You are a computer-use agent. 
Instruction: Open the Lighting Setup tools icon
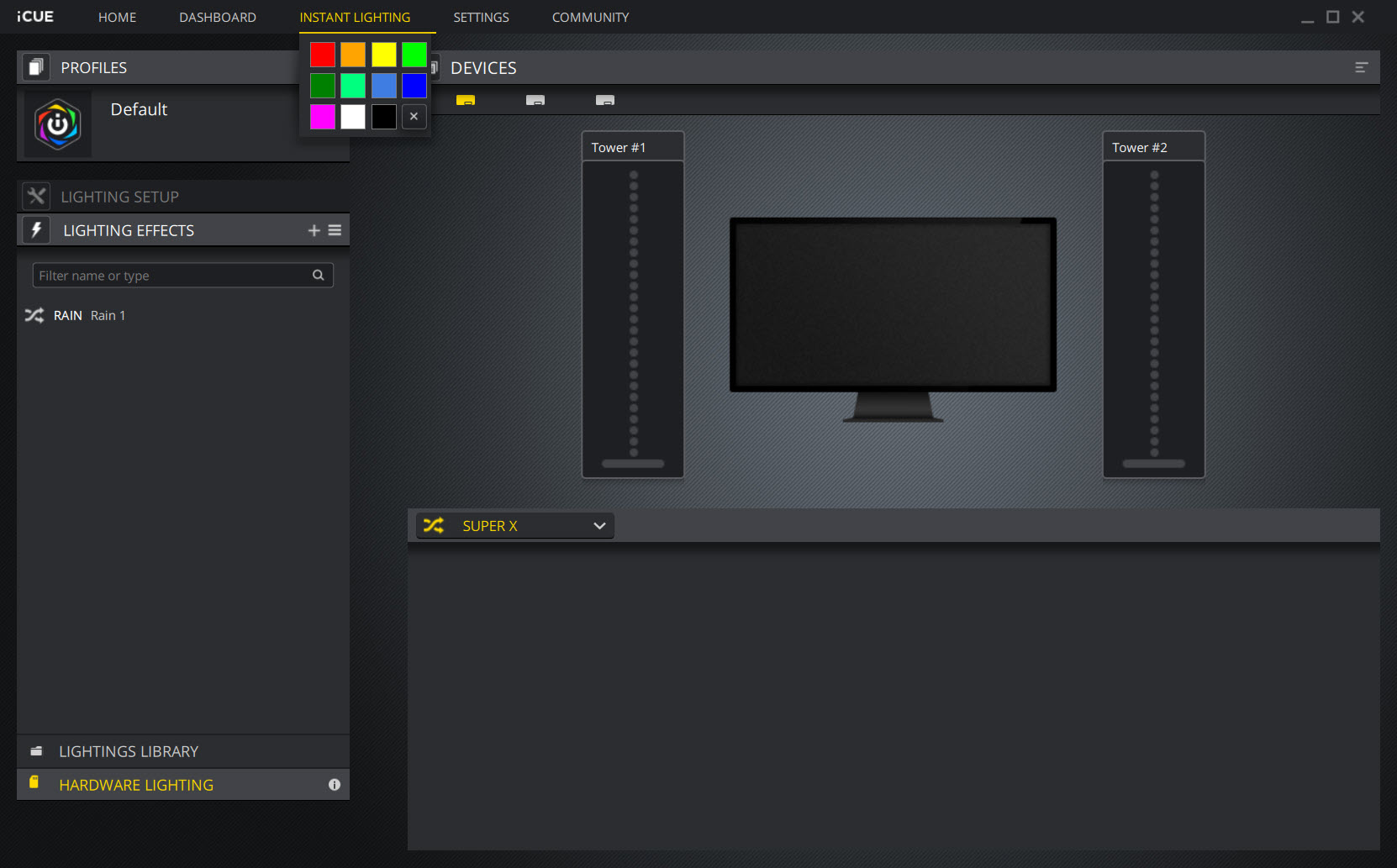click(x=36, y=197)
